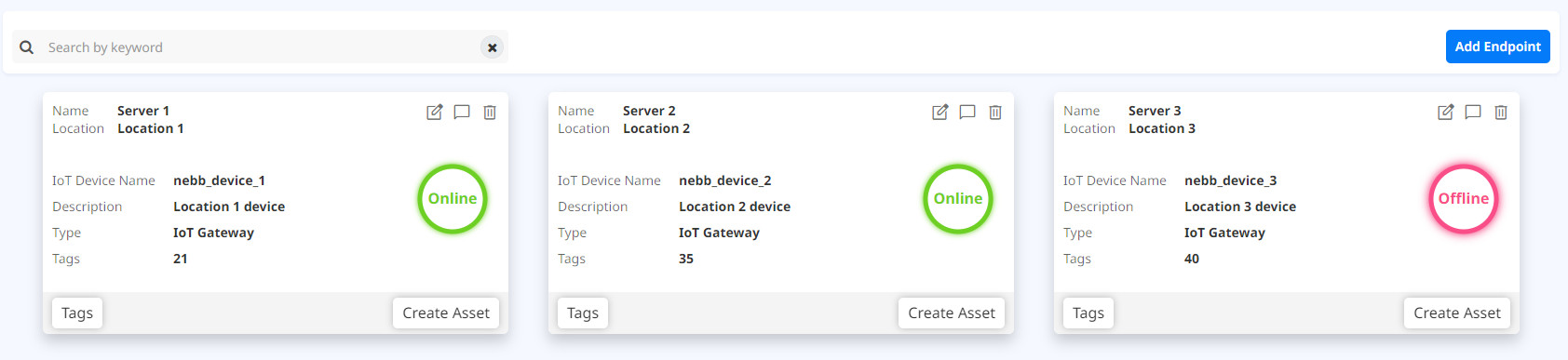
Task: Focus the Search by keyword field
Action: 260,47
